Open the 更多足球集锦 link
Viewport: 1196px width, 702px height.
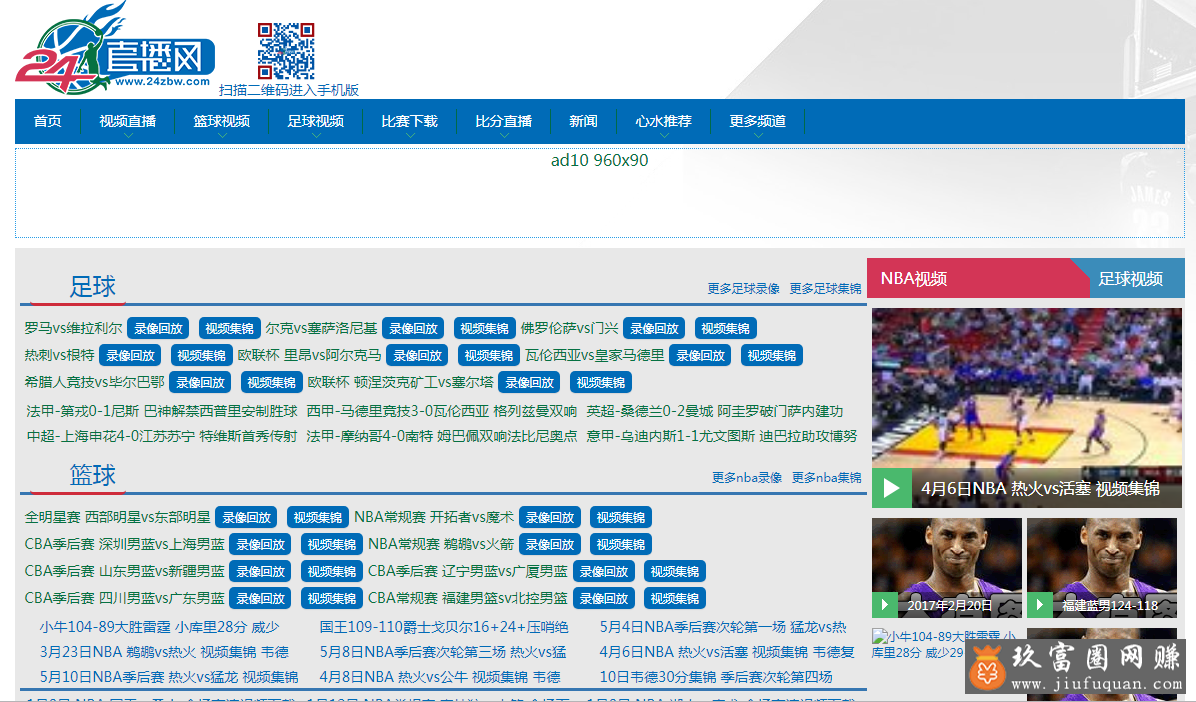point(825,288)
